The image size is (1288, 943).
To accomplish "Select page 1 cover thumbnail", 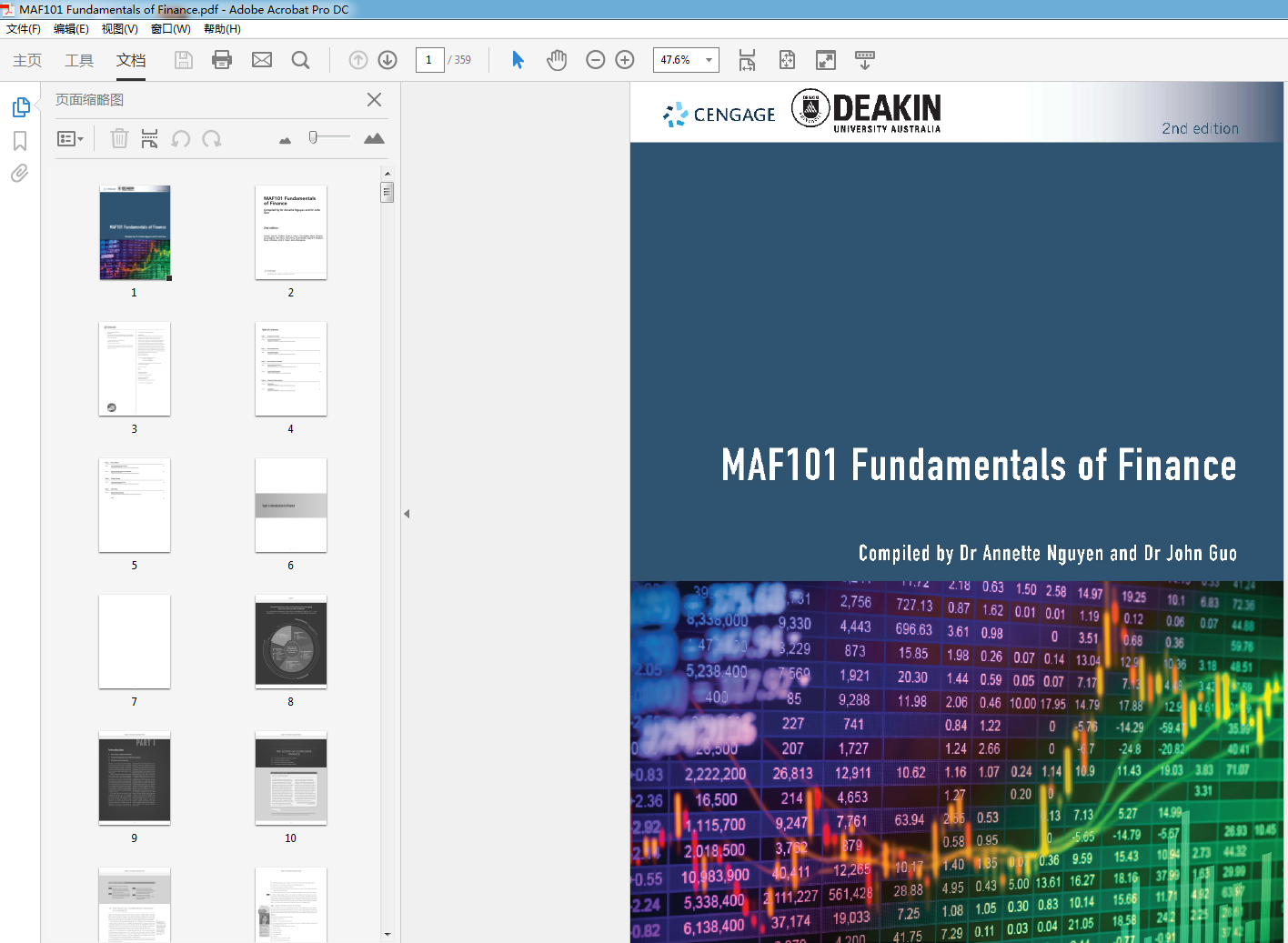I will [x=135, y=233].
